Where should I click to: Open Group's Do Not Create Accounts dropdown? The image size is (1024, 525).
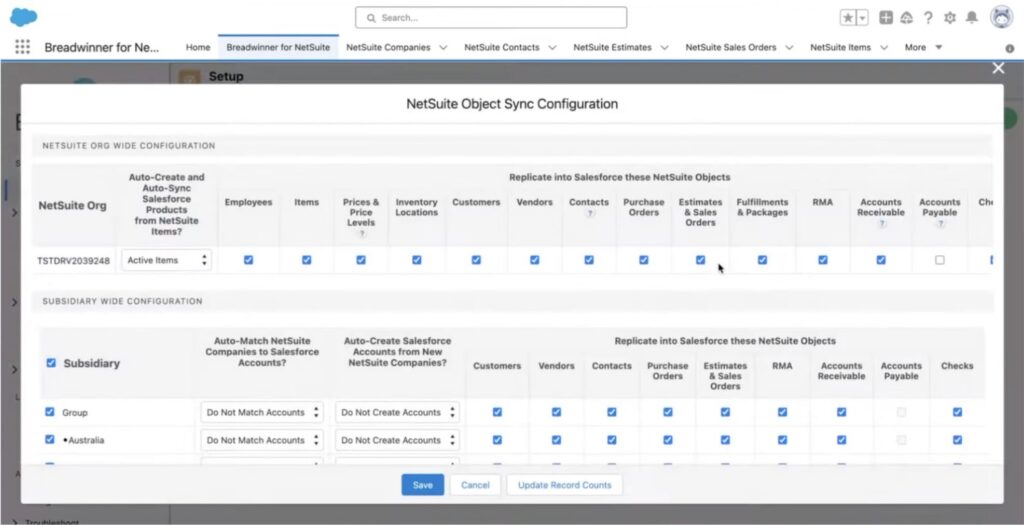click(397, 412)
